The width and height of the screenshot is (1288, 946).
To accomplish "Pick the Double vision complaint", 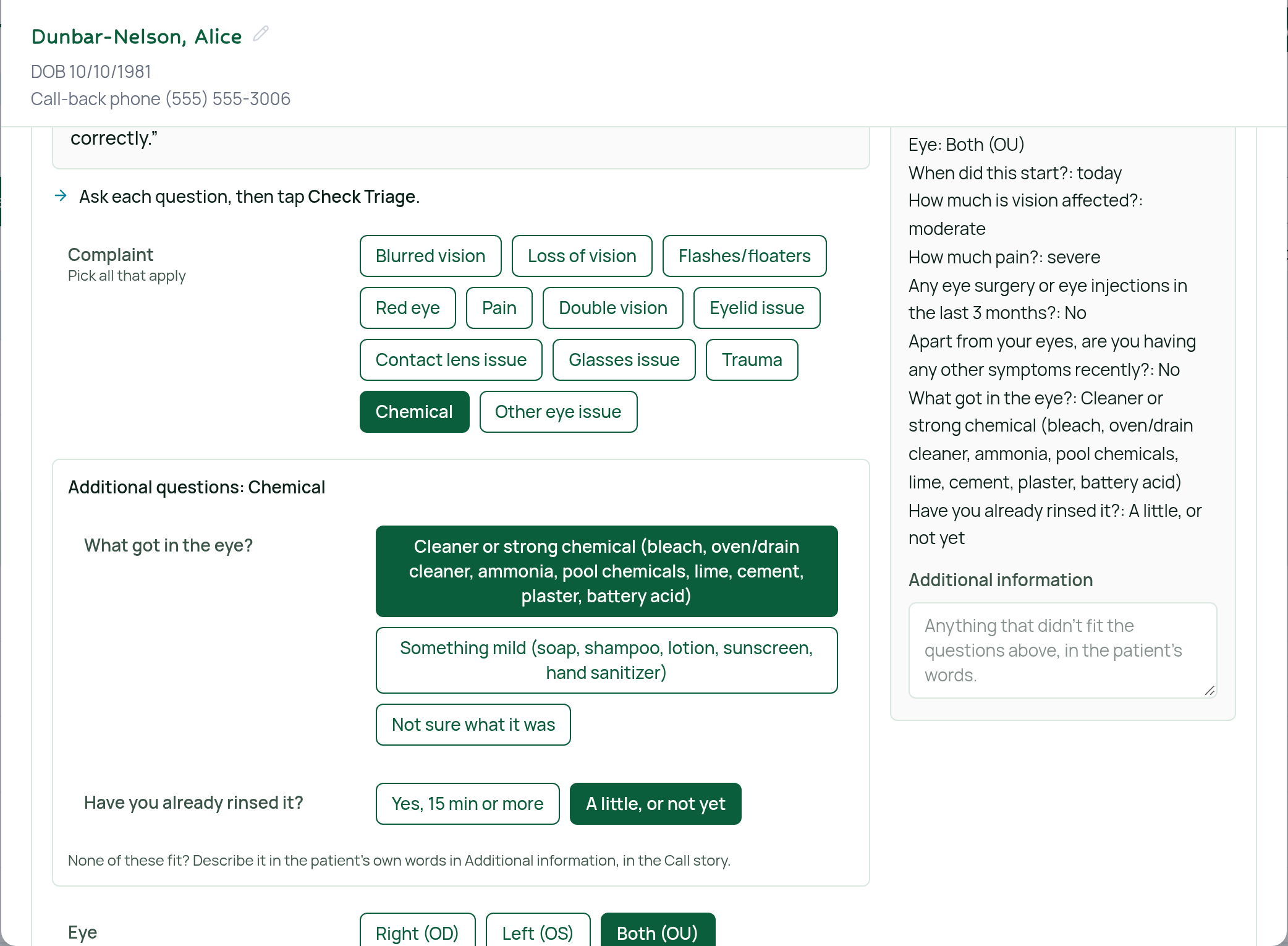I will coord(612,308).
